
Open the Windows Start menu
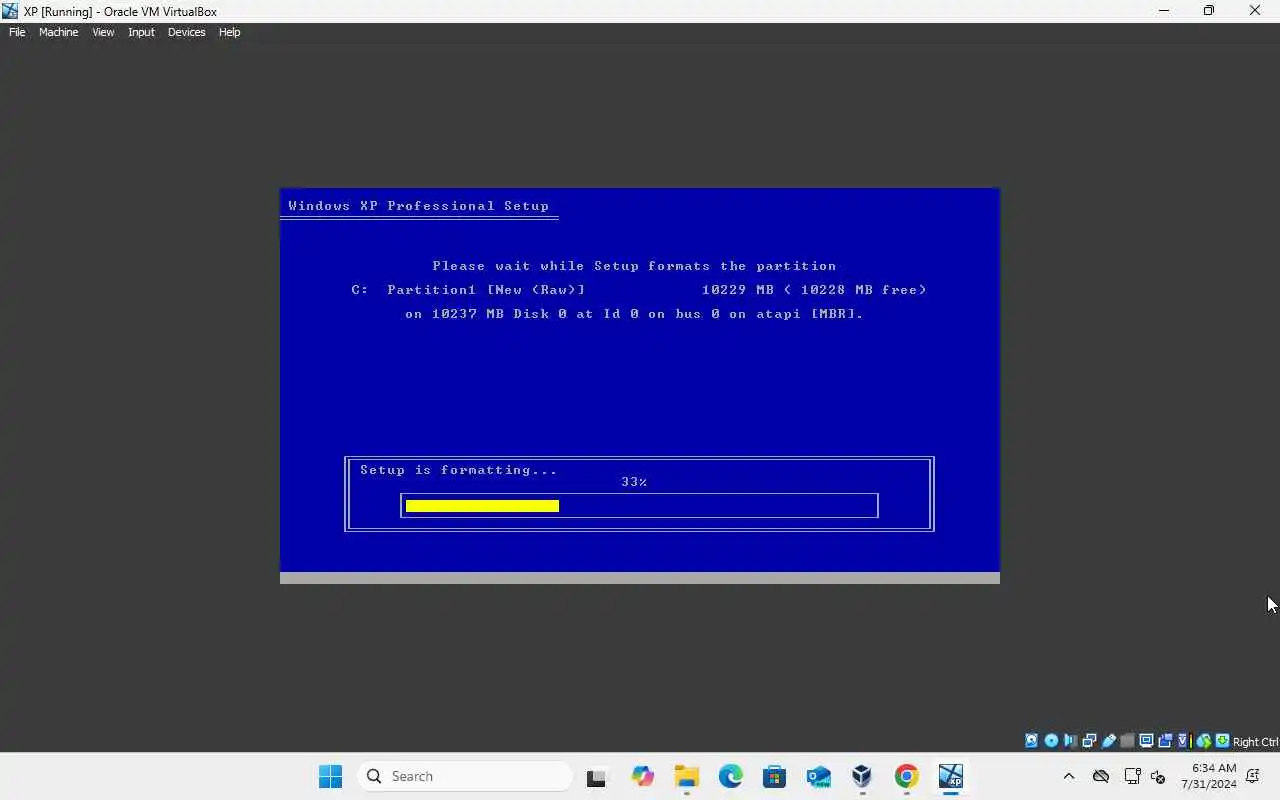330,776
